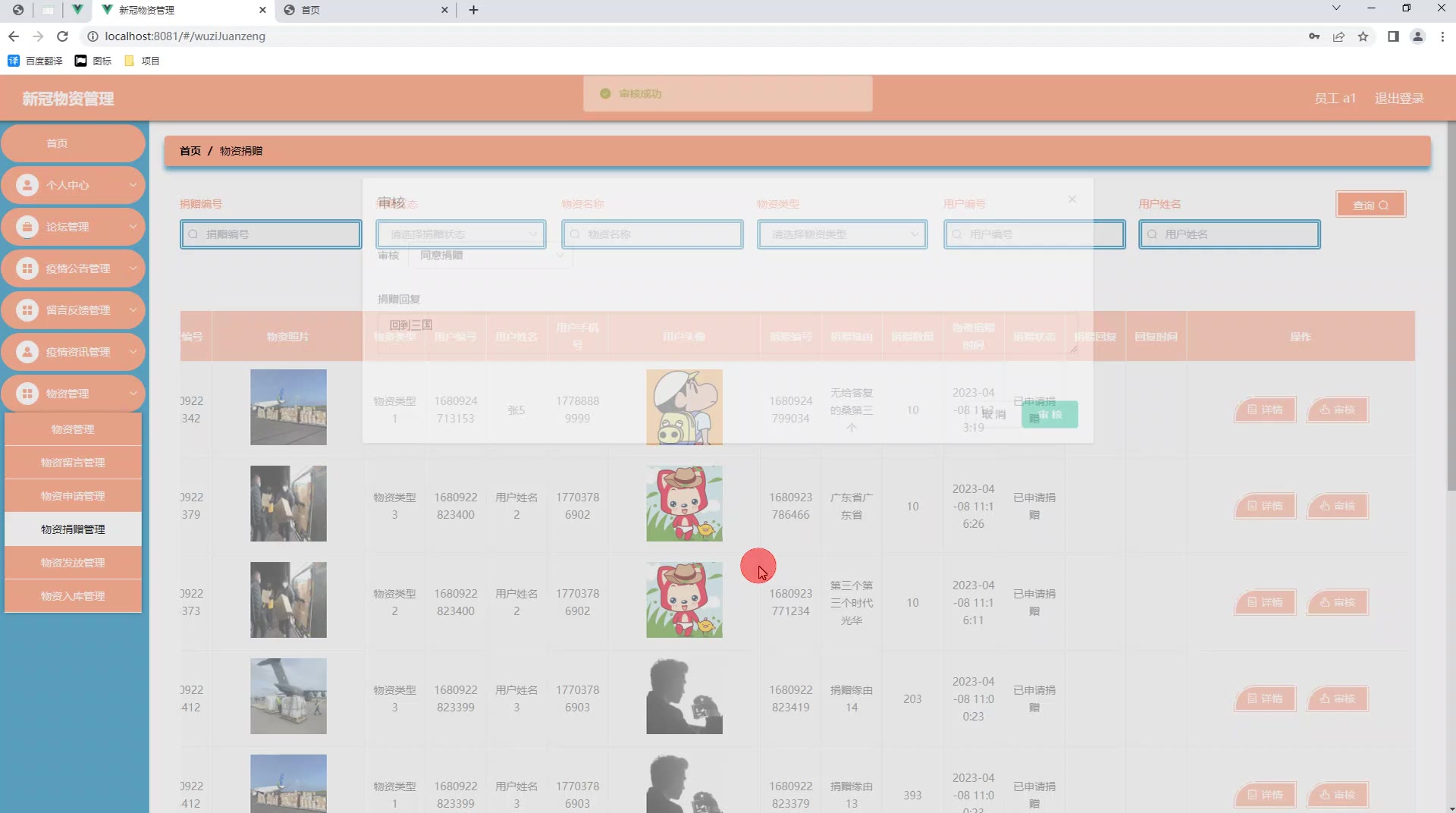Open supply photo in row 1680922823419
The image size is (1456, 813).
pos(288,696)
